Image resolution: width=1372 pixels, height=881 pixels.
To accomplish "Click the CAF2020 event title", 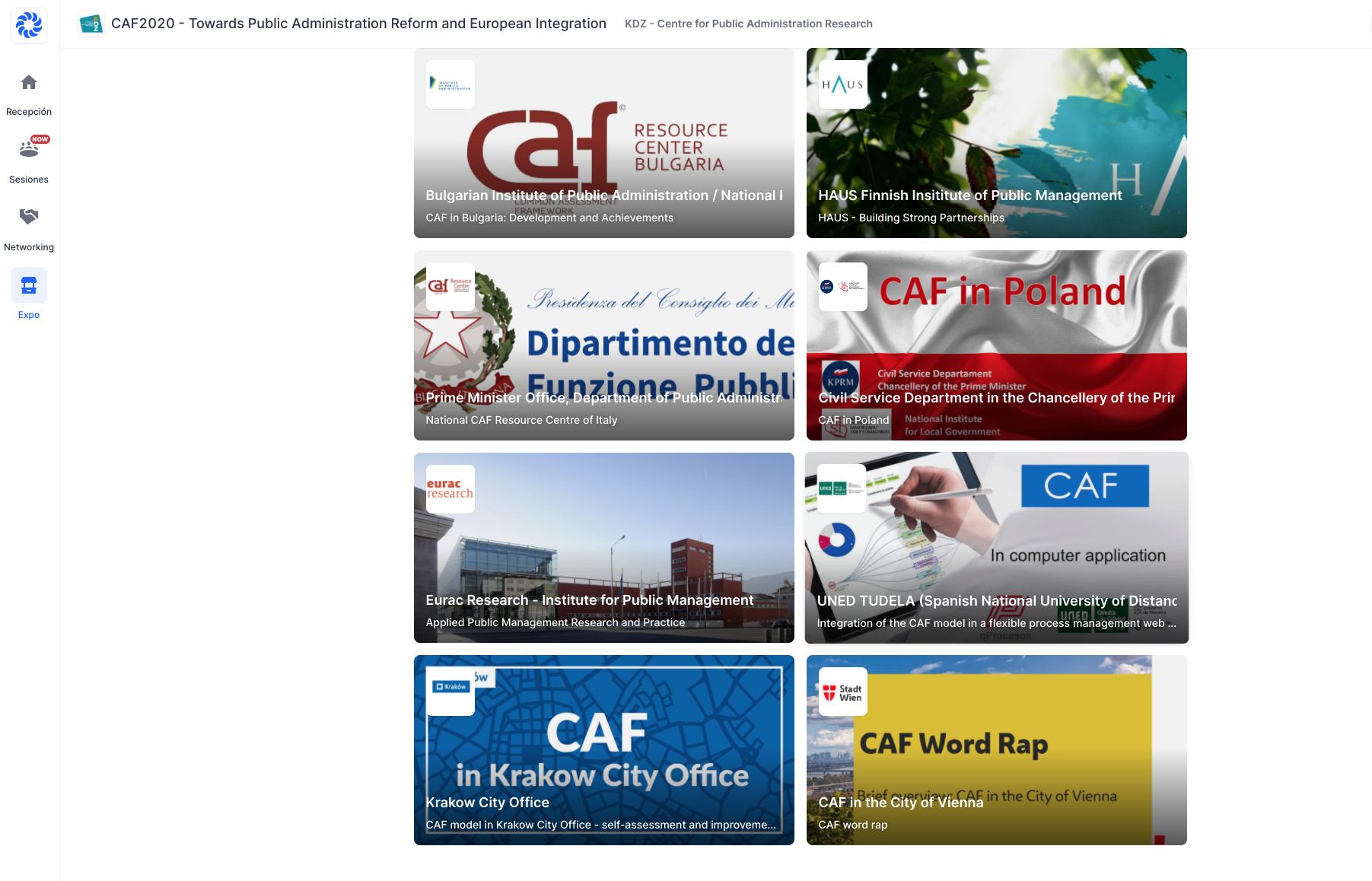I will coord(358,24).
